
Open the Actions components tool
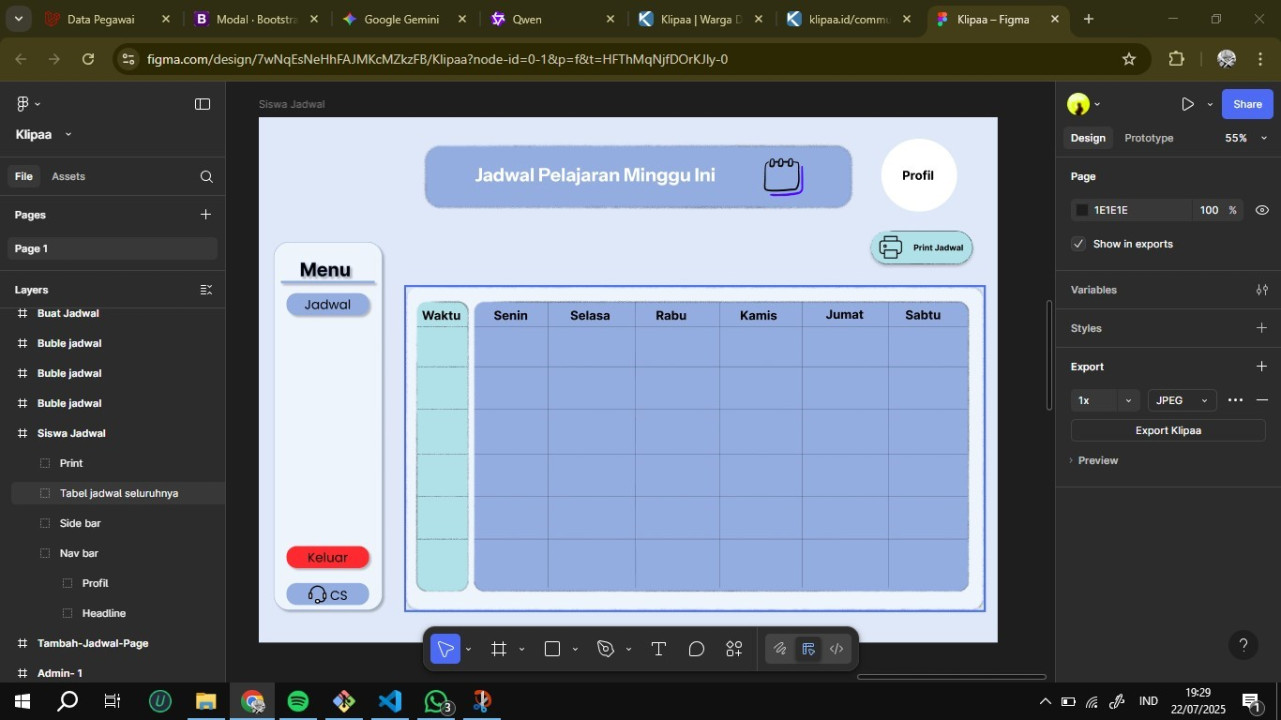[734, 649]
